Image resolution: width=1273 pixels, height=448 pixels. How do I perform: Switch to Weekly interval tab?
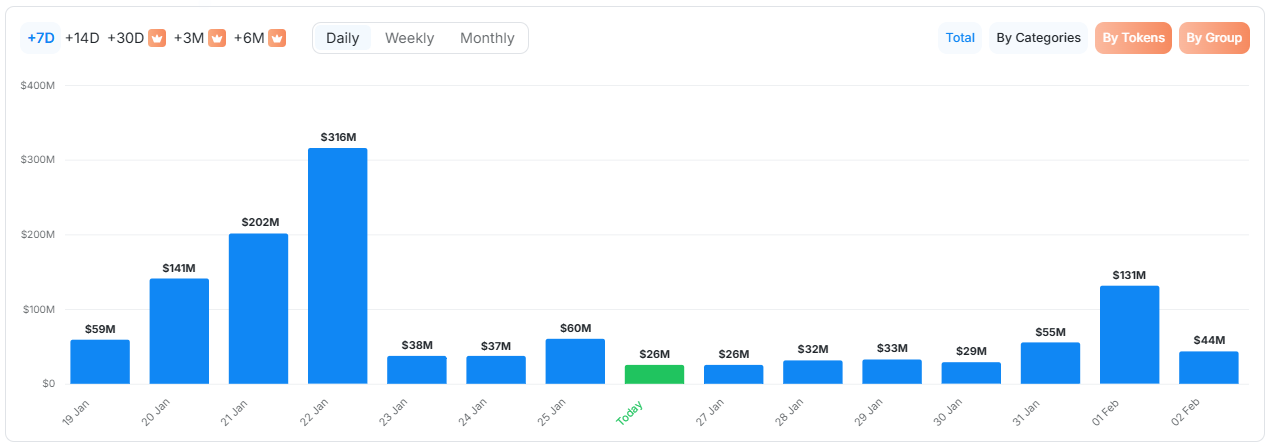pos(409,38)
